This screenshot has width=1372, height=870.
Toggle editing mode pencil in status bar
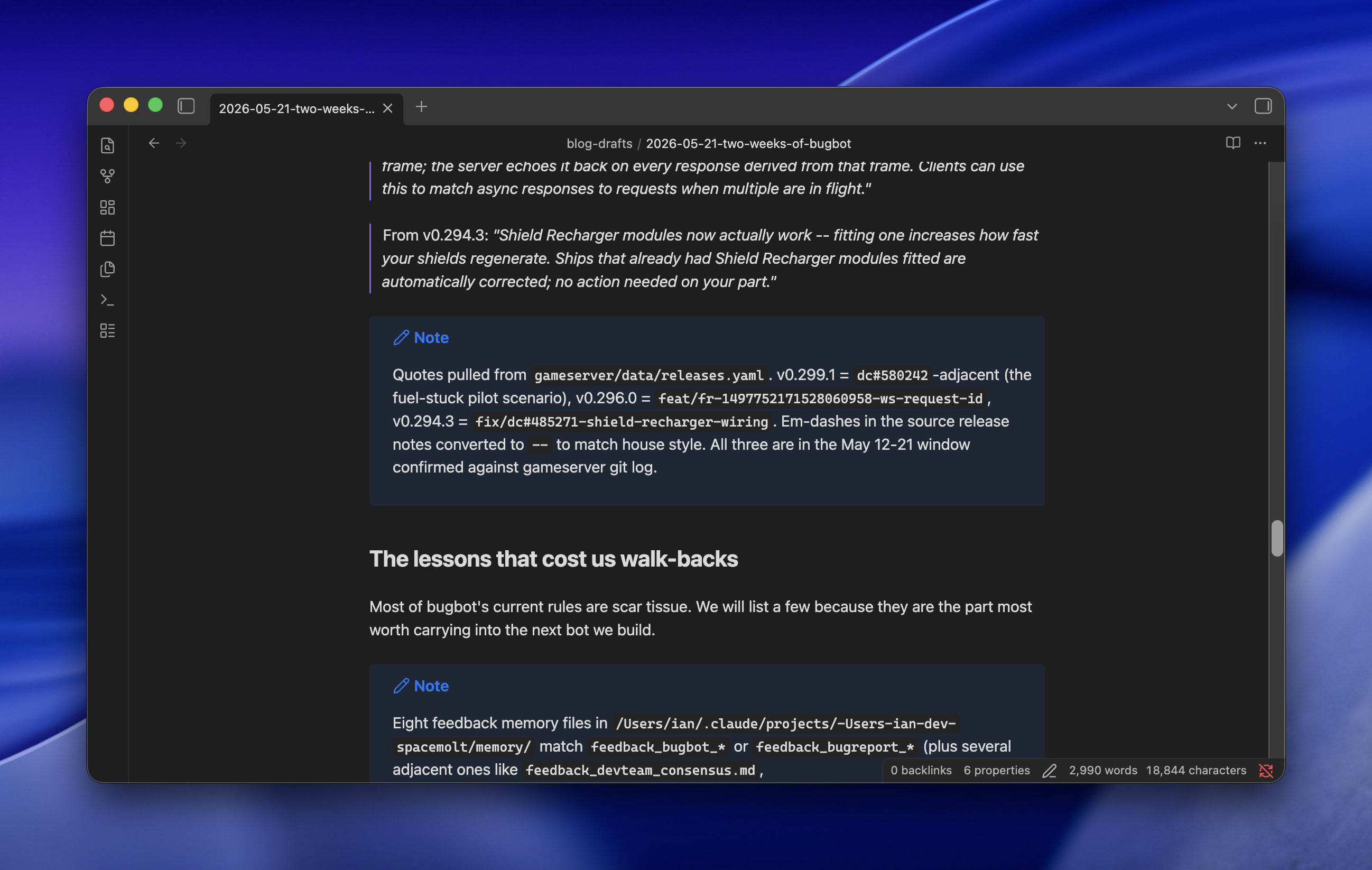(1050, 771)
